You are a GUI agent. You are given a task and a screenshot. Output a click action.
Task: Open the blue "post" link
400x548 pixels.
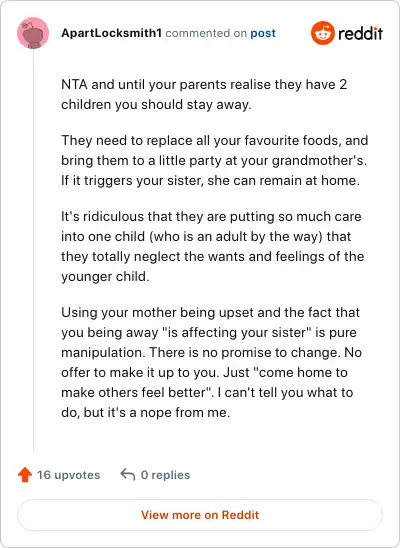coord(263,33)
